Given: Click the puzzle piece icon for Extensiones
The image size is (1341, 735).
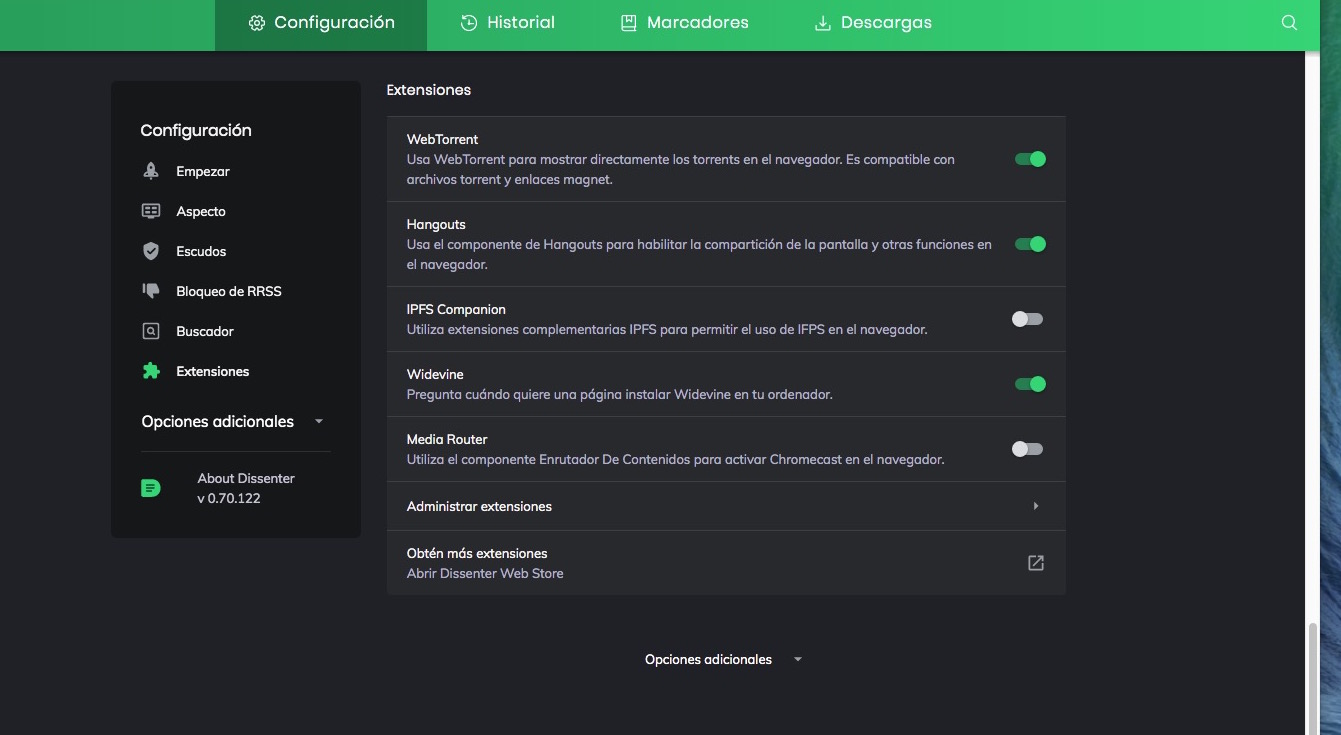Looking at the screenshot, I should [x=151, y=371].
